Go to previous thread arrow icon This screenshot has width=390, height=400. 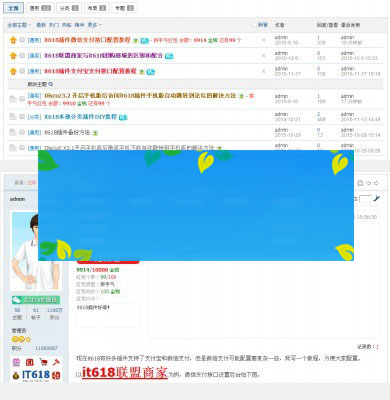(x=368, y=183)
